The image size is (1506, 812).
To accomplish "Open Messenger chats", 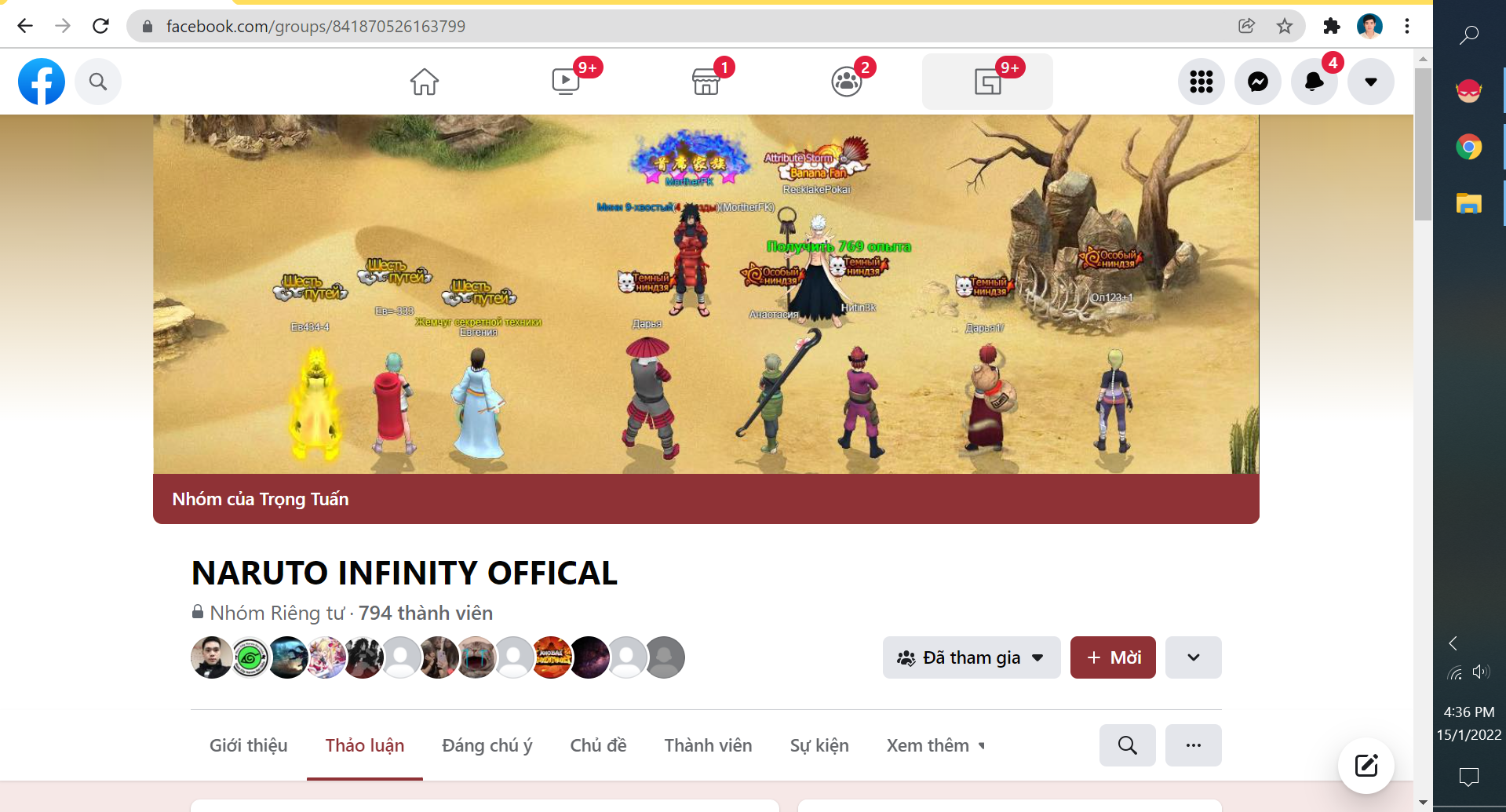I will pos(1258,82).
